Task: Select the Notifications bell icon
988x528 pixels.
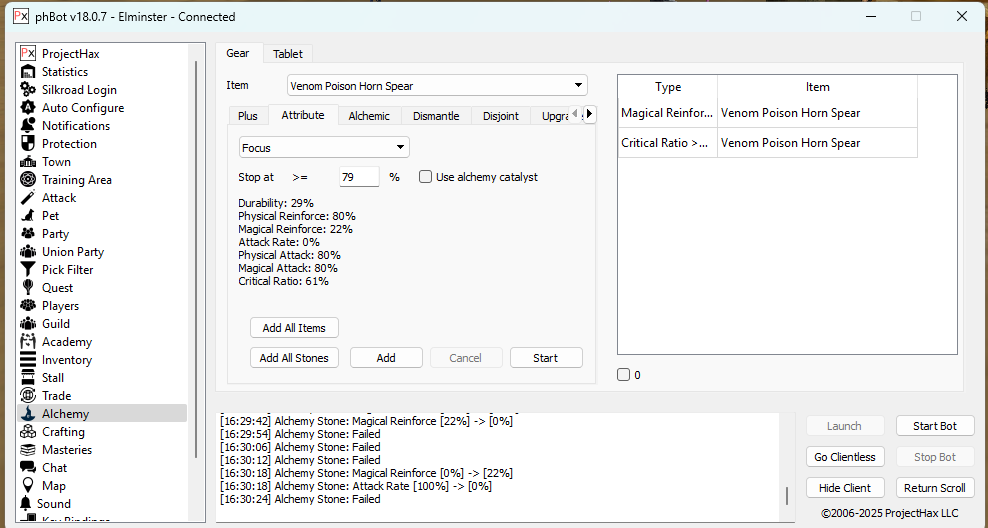Action: pos(28,126)
